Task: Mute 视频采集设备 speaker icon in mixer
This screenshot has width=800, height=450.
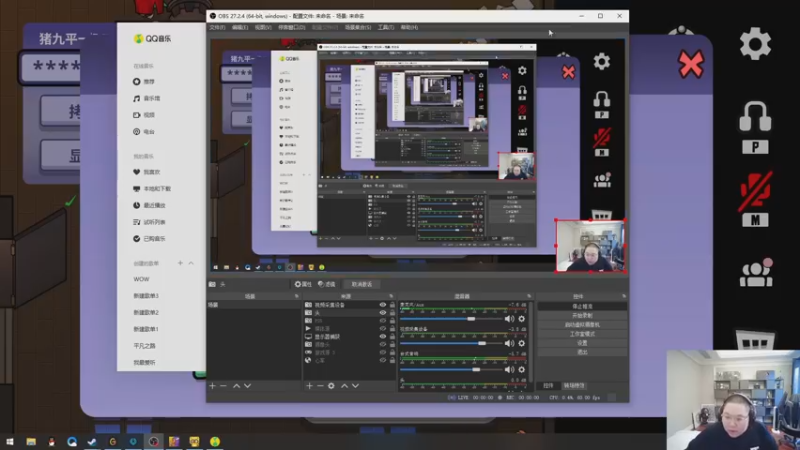Action: (x=509, y=343)
